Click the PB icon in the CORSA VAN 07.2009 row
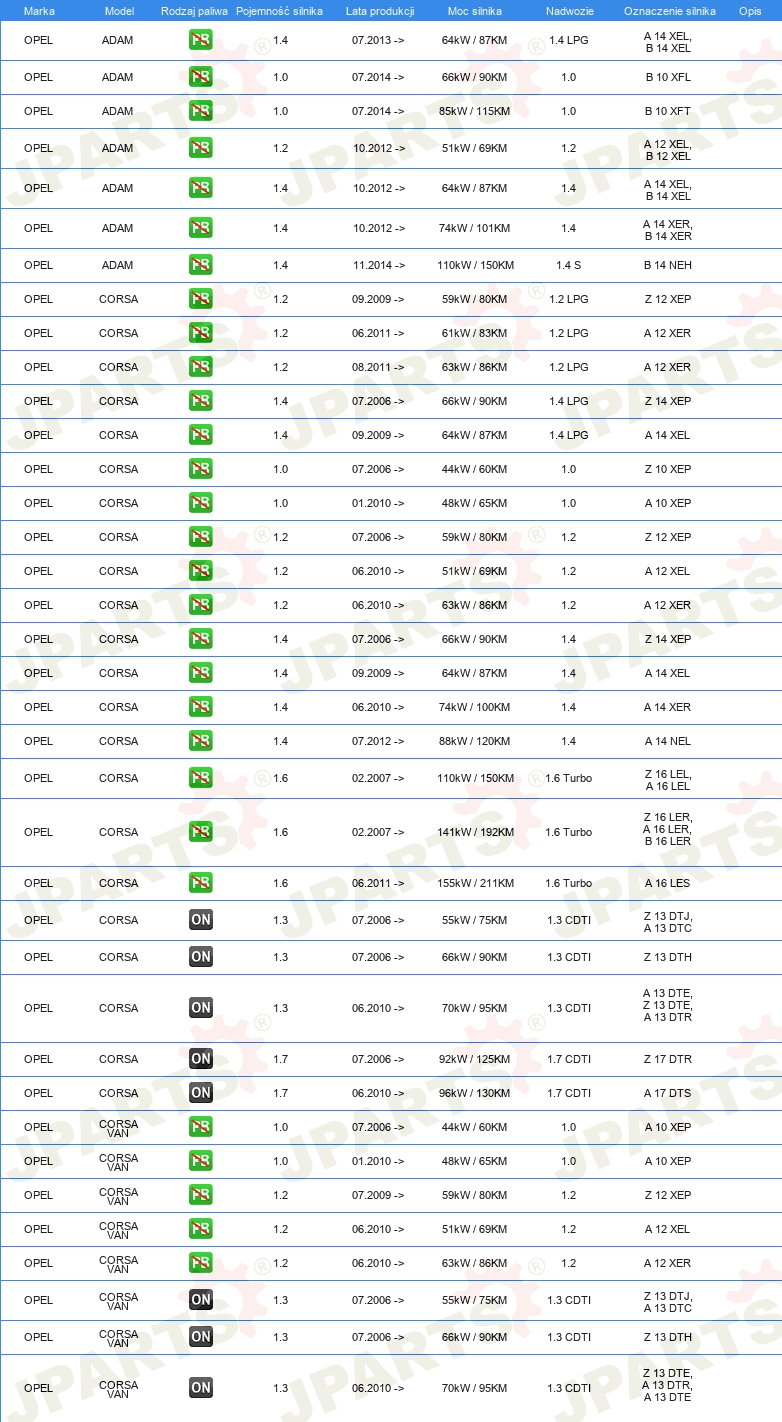 click(x=200, y=1195)
